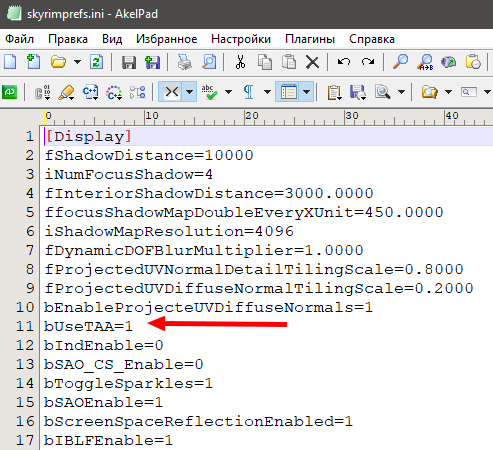Place the cursor on the bUseTAA=1 line
This screenshot has width=493, height=450.
pos(88,326)
